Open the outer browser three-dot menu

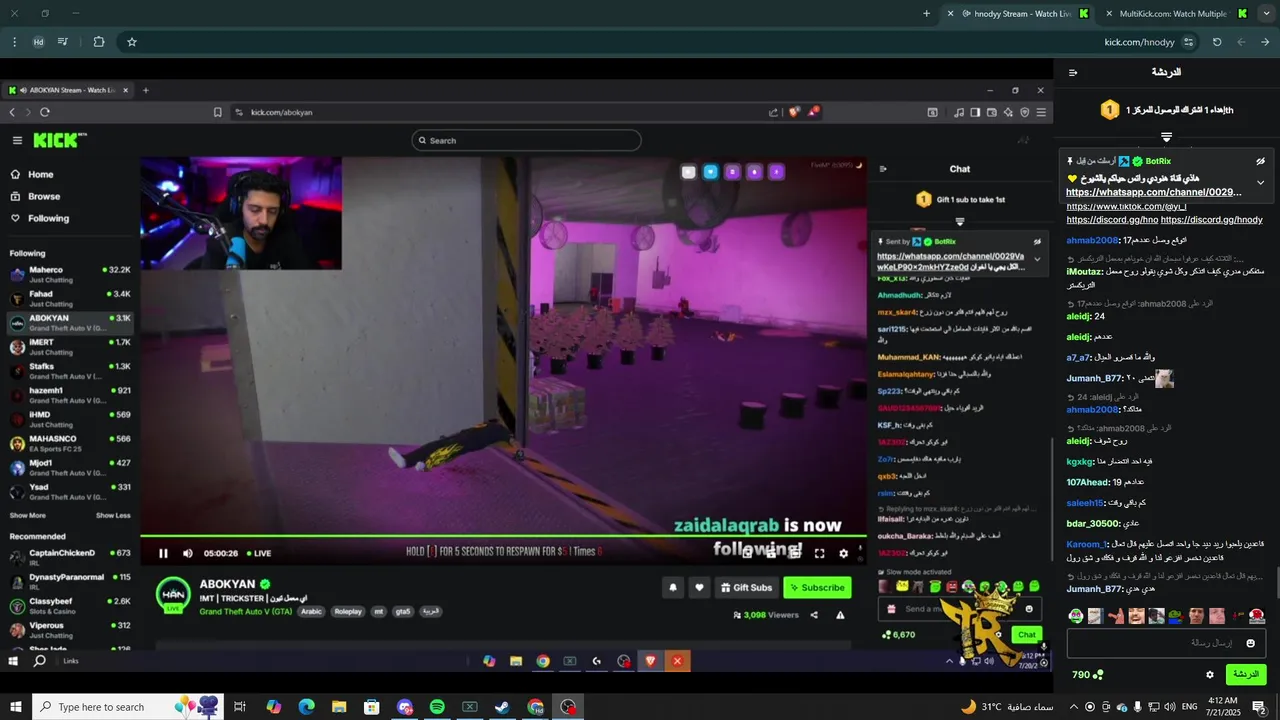pyautogui.click(x=14, y=42)
